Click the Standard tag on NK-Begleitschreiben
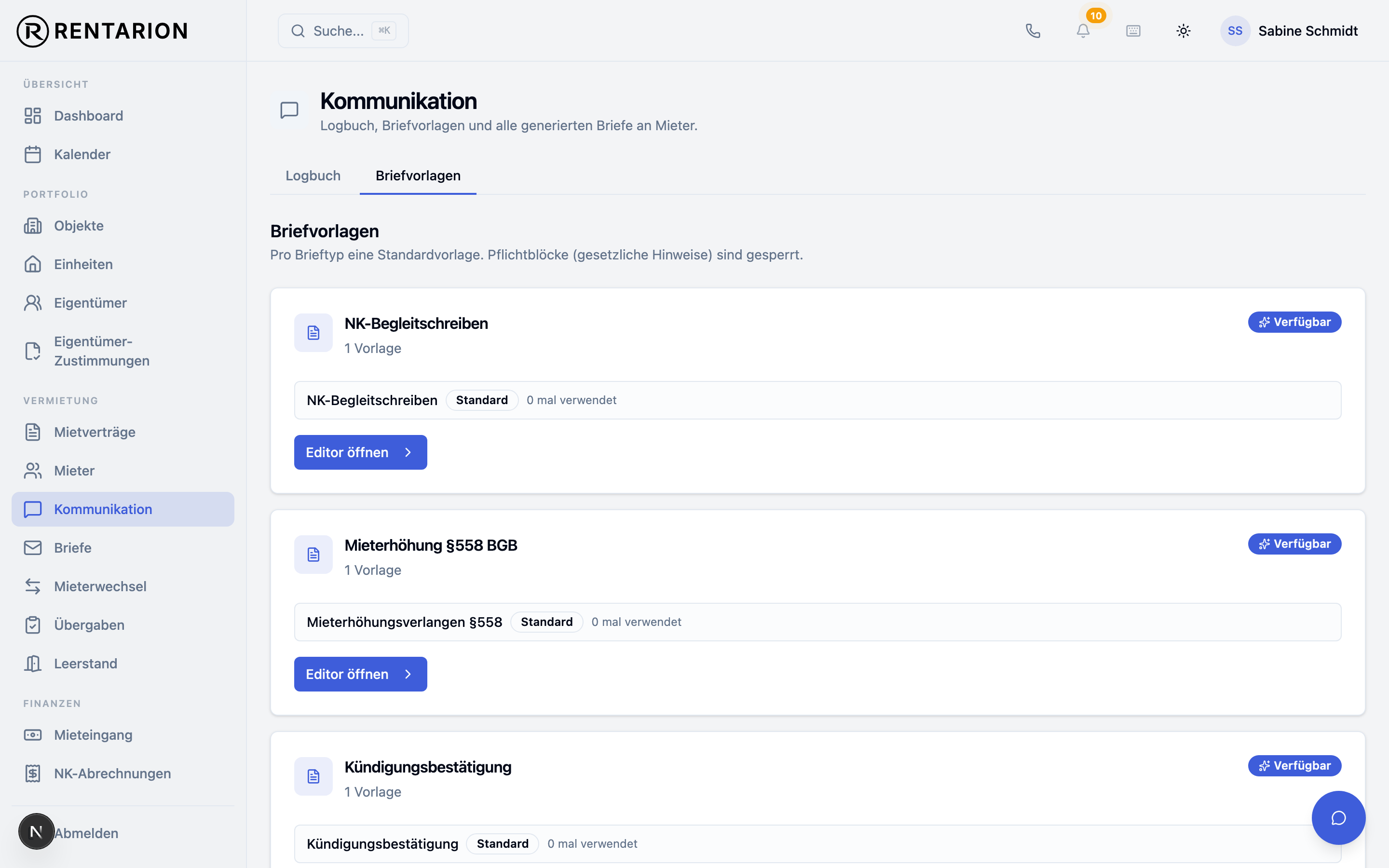 (481, 400)
